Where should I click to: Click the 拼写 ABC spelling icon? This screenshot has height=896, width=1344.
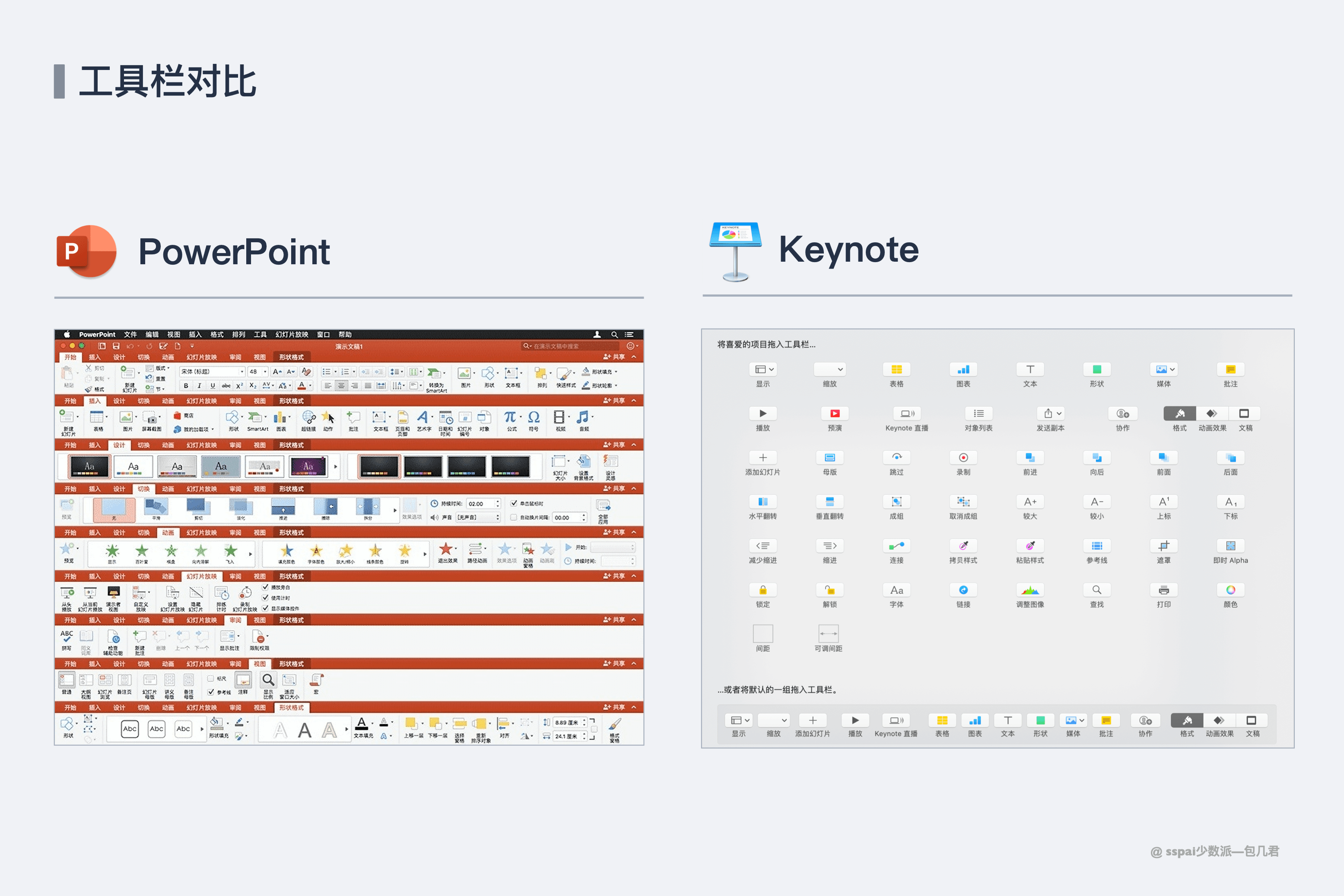click(67, 636)
